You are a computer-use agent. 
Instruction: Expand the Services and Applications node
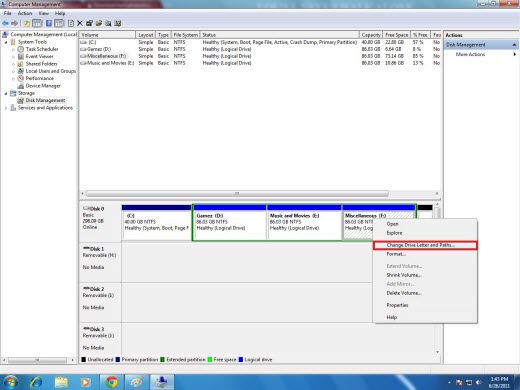6,108
